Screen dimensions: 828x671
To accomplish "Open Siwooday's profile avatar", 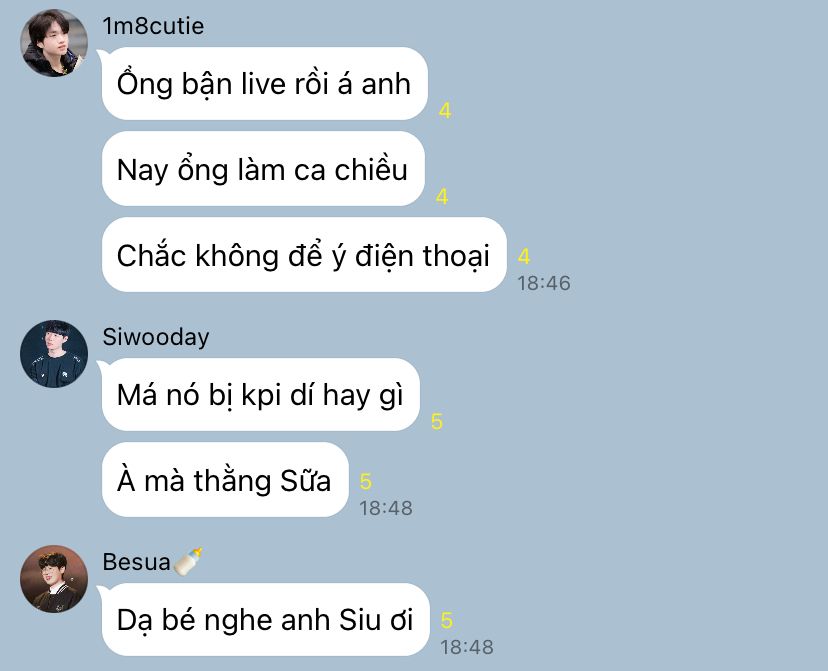I will (x=54, y=354).
